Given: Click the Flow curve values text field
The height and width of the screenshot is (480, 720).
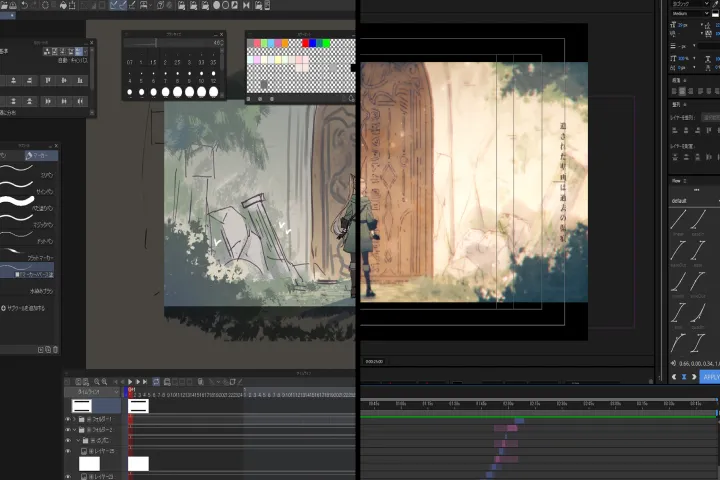Looking at the screenshot, I should [699, 364].
